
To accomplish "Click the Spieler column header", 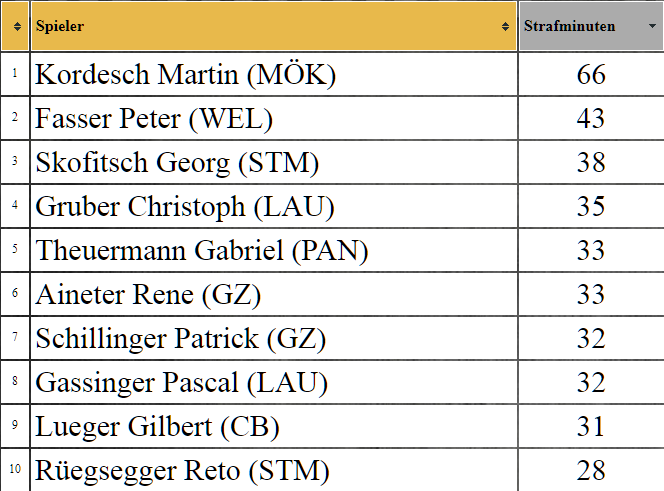I will (274, 26).
